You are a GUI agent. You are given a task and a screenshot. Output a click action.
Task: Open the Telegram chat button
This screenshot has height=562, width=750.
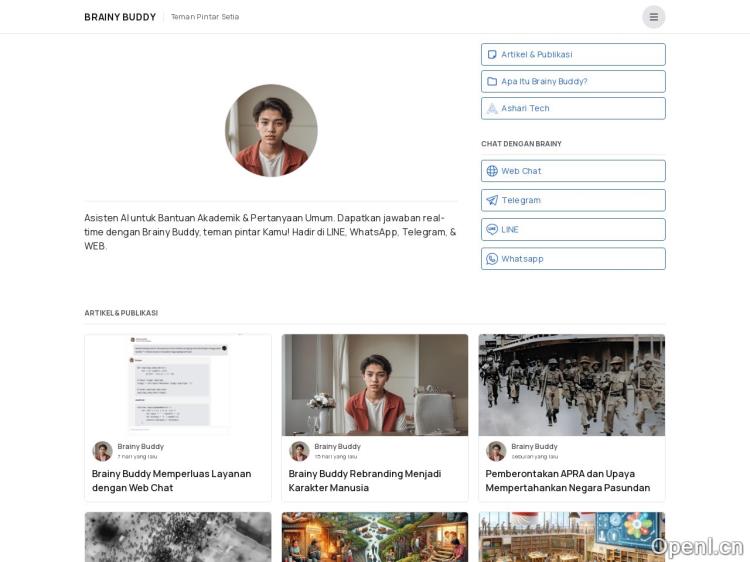coord(573,200)
